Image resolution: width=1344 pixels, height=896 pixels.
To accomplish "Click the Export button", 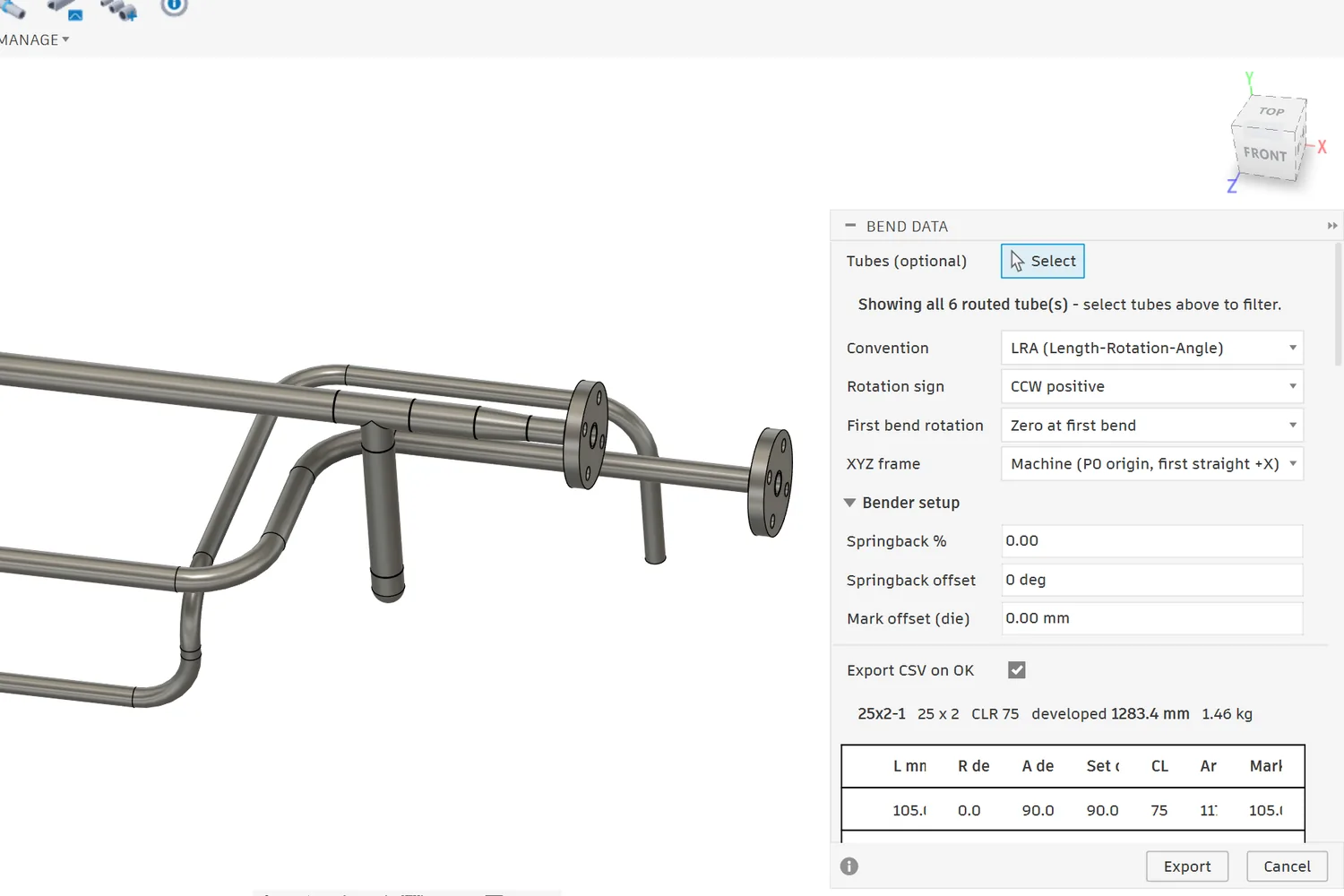I will [1187, 866].
